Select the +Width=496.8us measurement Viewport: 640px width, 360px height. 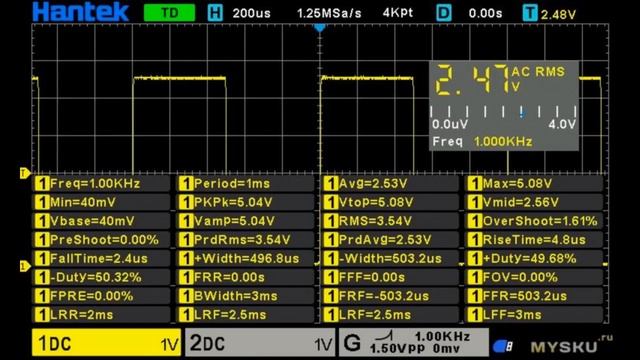246,259
